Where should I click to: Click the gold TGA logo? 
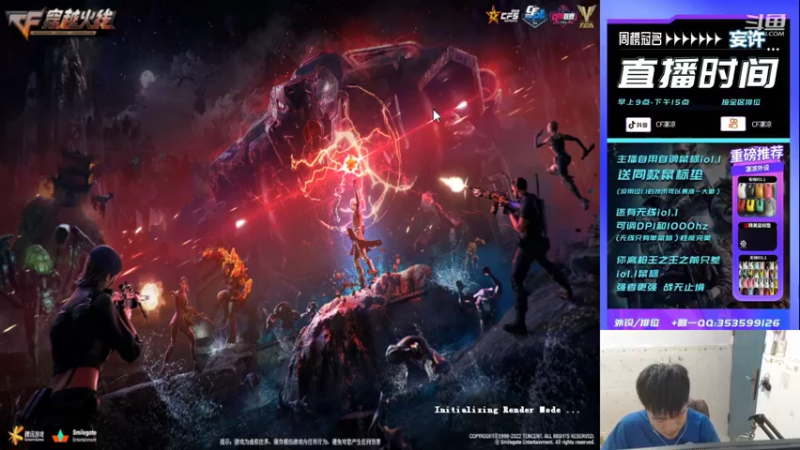pyautogui.click(x=586, y=16)
